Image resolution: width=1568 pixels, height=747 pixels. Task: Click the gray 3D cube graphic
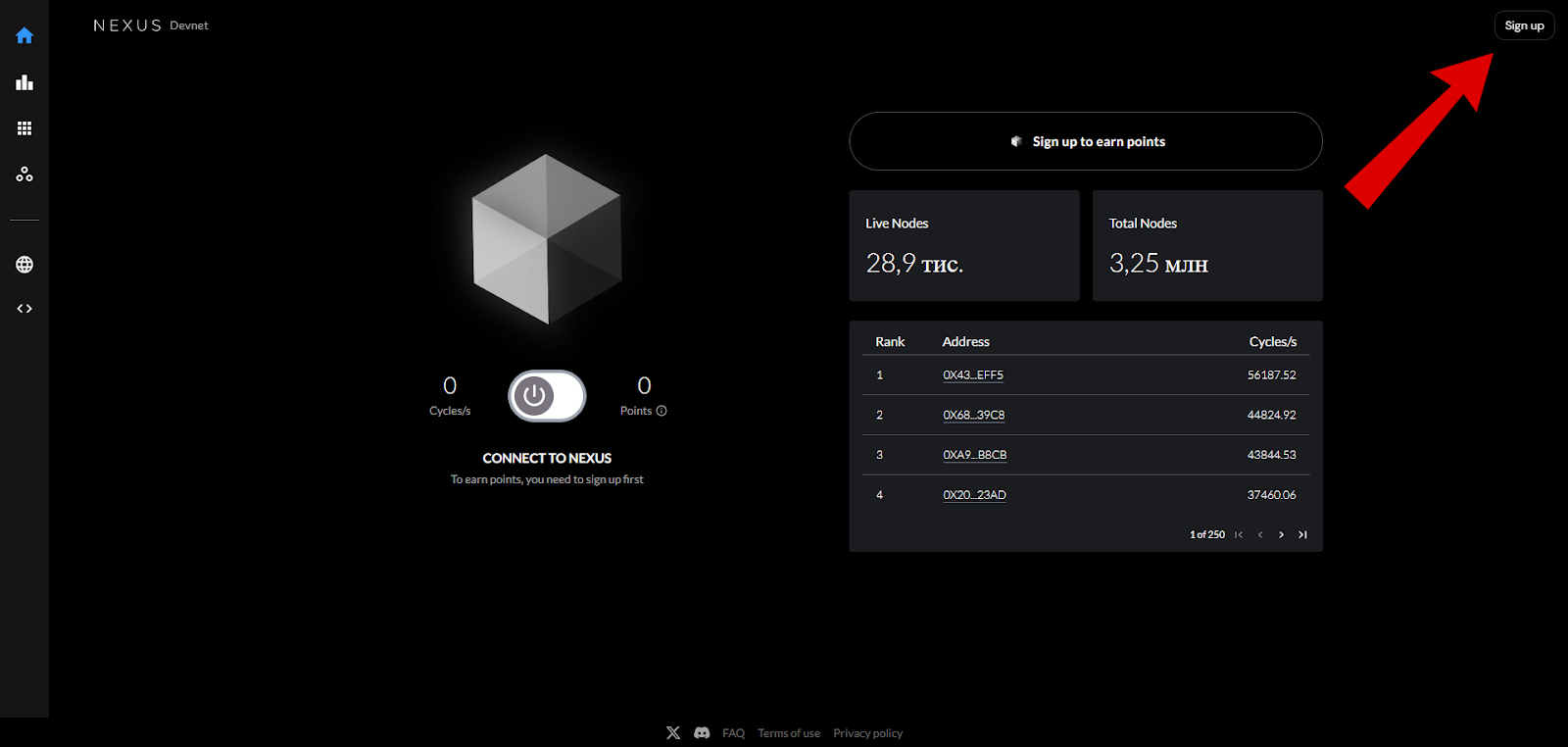click(547, 239)
